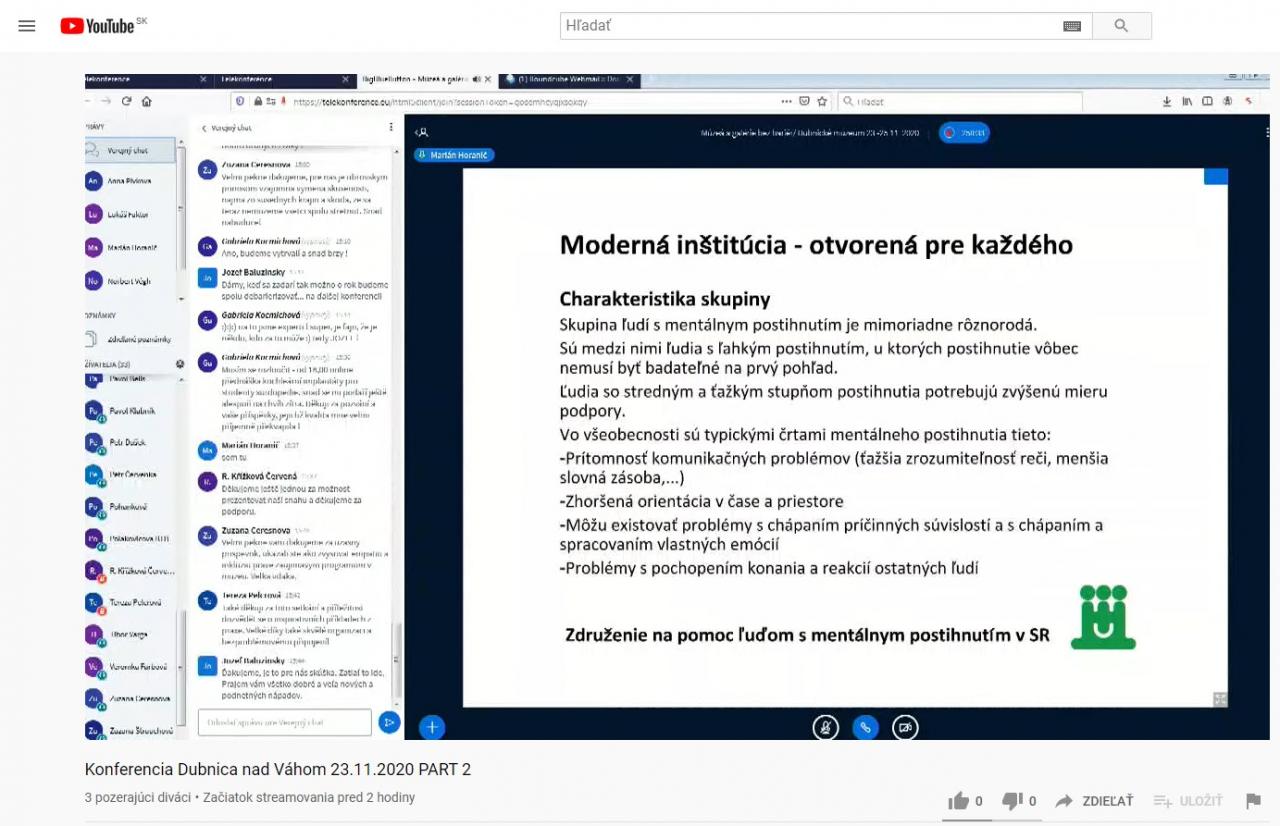This screenshot has width=1280, height=826.
Task: Toggle the webcam sharing button
Action: (x=905, y=727)
